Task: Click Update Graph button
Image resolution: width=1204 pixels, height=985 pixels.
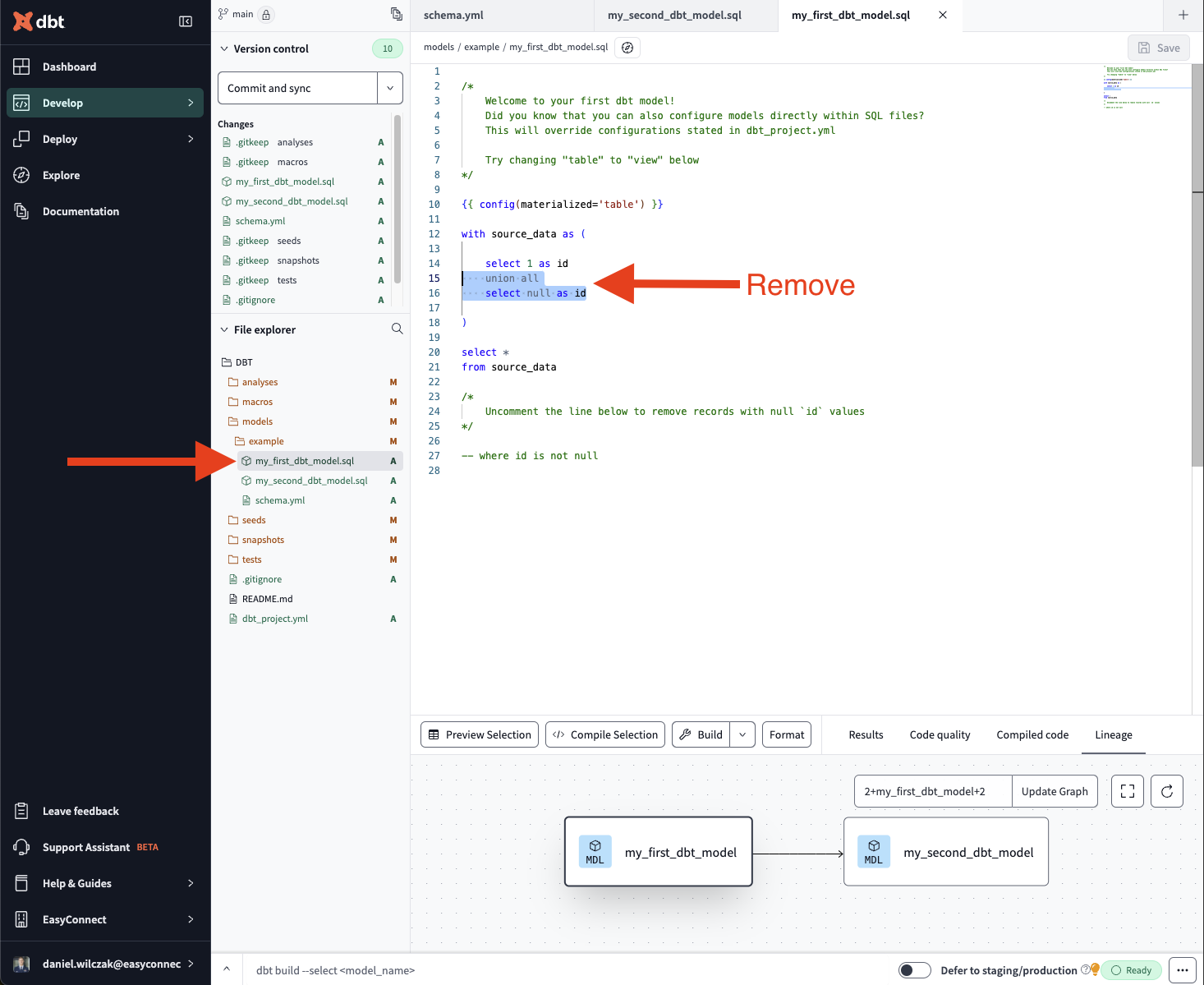Action: (1055, 791)
